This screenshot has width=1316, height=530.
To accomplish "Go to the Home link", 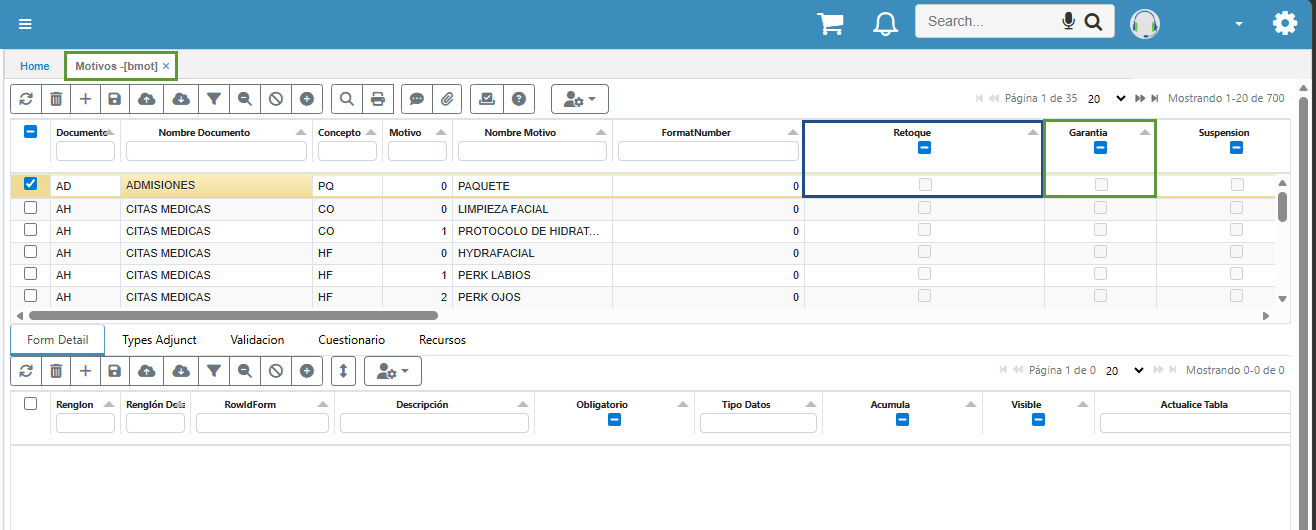I will 35,66.
